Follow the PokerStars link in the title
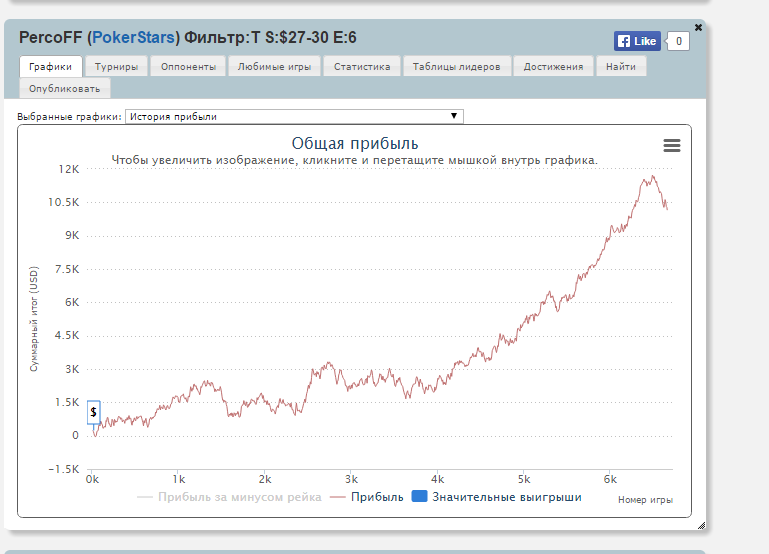The width and height of the screenshot is (769, 554). point(133,37)
